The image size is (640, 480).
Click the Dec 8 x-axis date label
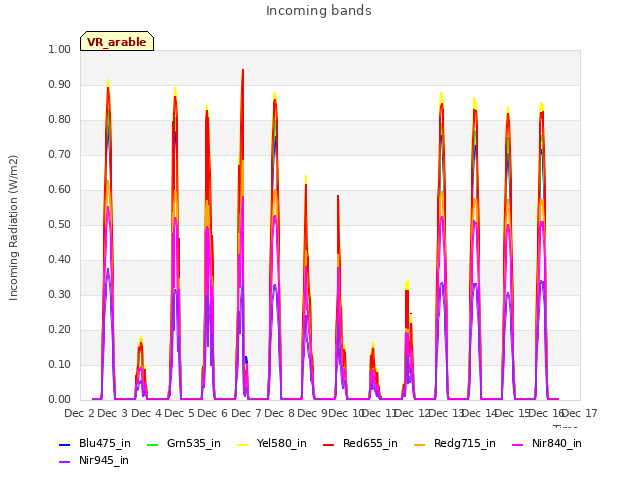pyautogui.click(x=280, y=413)
